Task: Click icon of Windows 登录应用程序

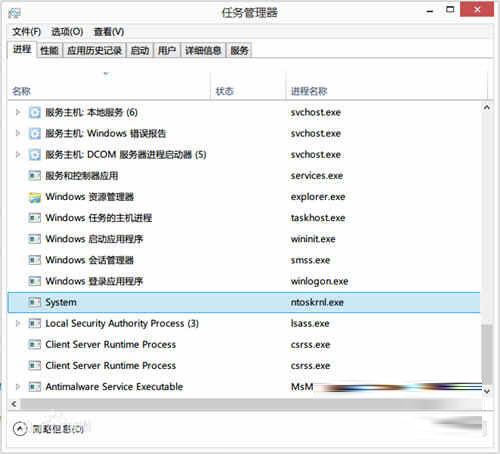Action: click(34, 281)
